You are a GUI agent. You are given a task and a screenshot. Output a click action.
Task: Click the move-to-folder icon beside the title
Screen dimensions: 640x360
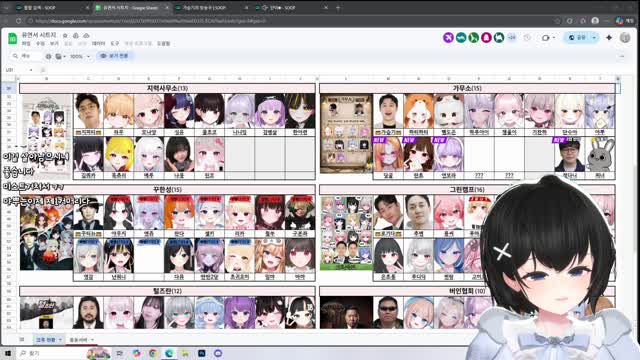[x=76, y=36]
